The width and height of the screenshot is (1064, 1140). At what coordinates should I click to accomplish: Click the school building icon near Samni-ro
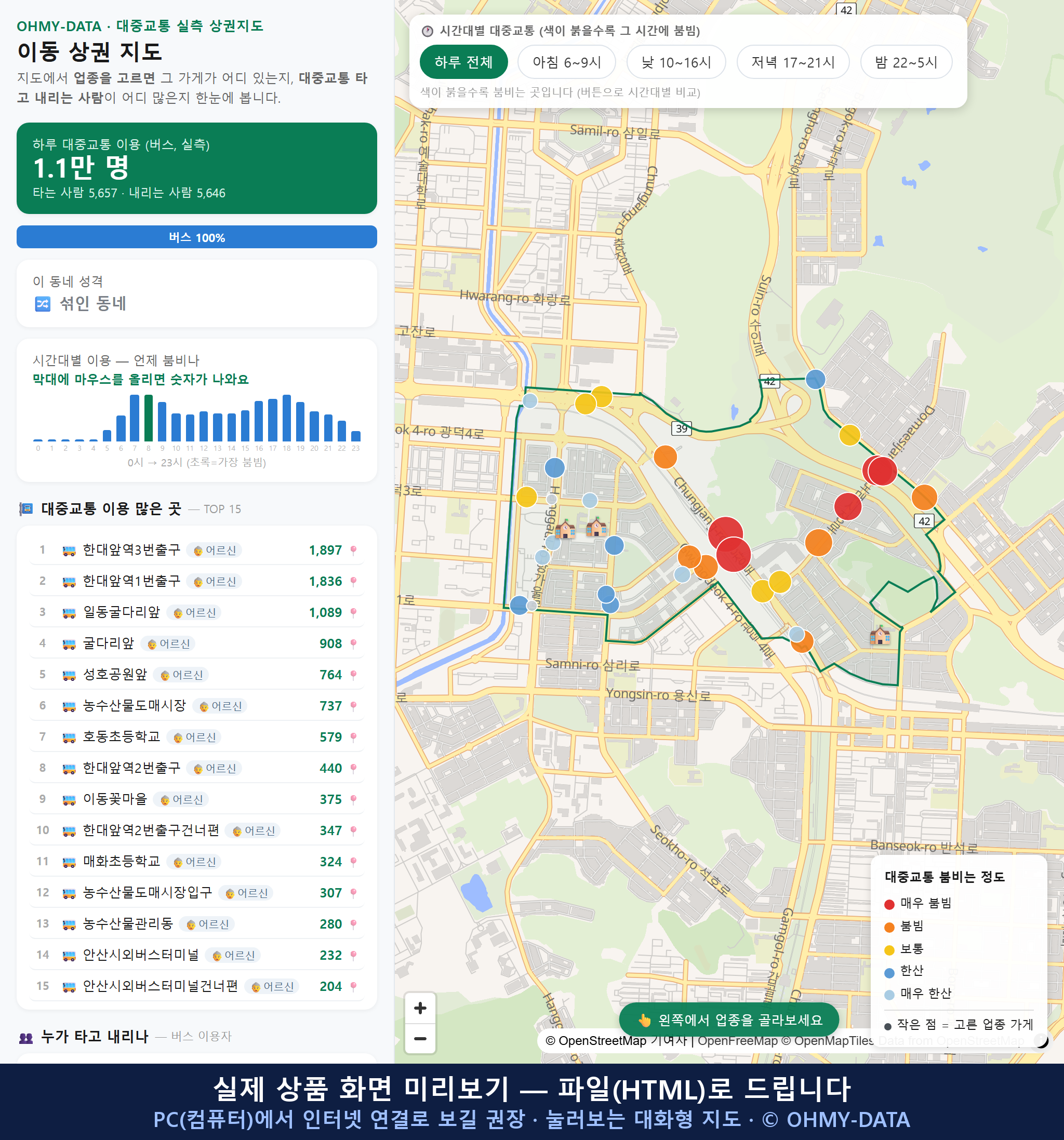click(x=880, y=635)
